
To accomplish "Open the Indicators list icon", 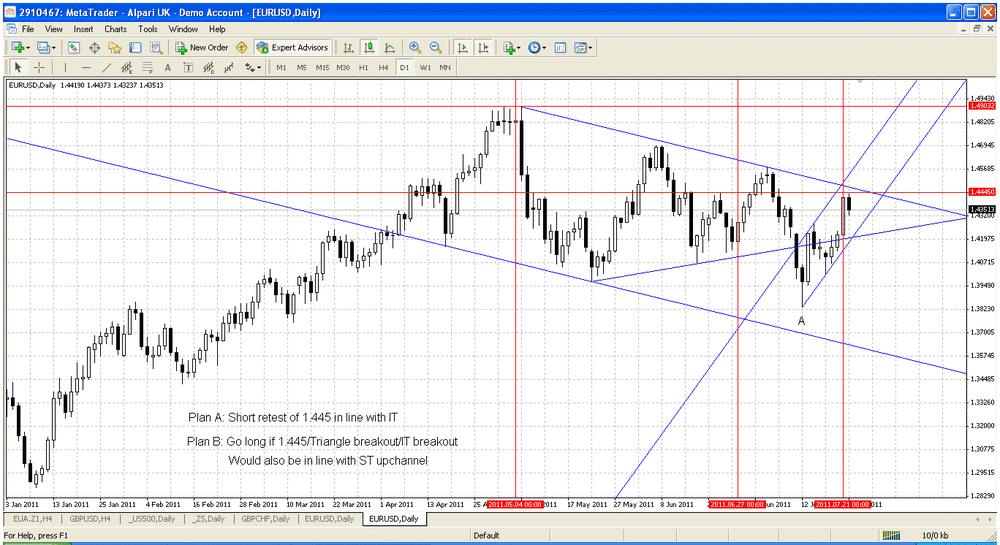I will pyautogui.click(x=508, y=47).
